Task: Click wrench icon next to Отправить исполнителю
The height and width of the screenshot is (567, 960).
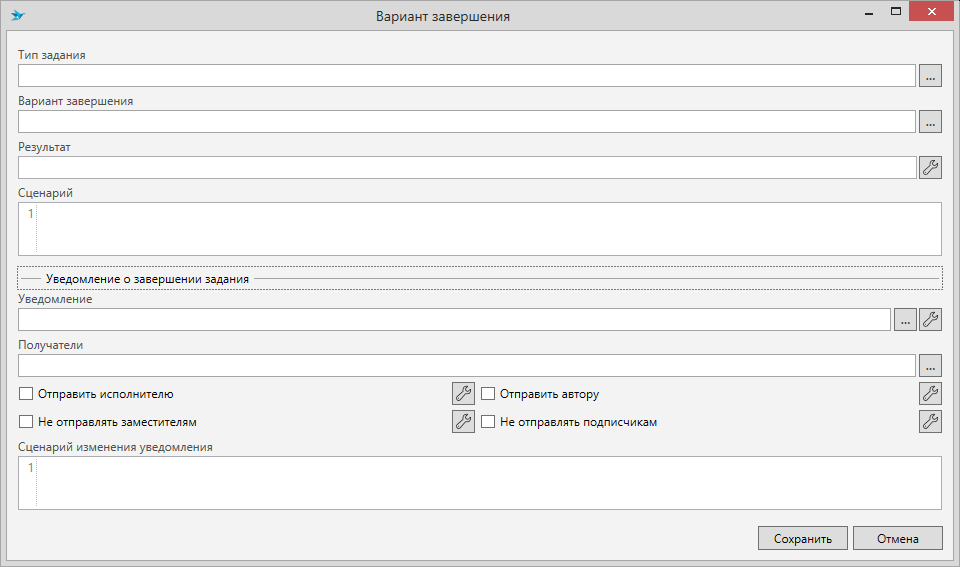Action: tap(463, 394)
